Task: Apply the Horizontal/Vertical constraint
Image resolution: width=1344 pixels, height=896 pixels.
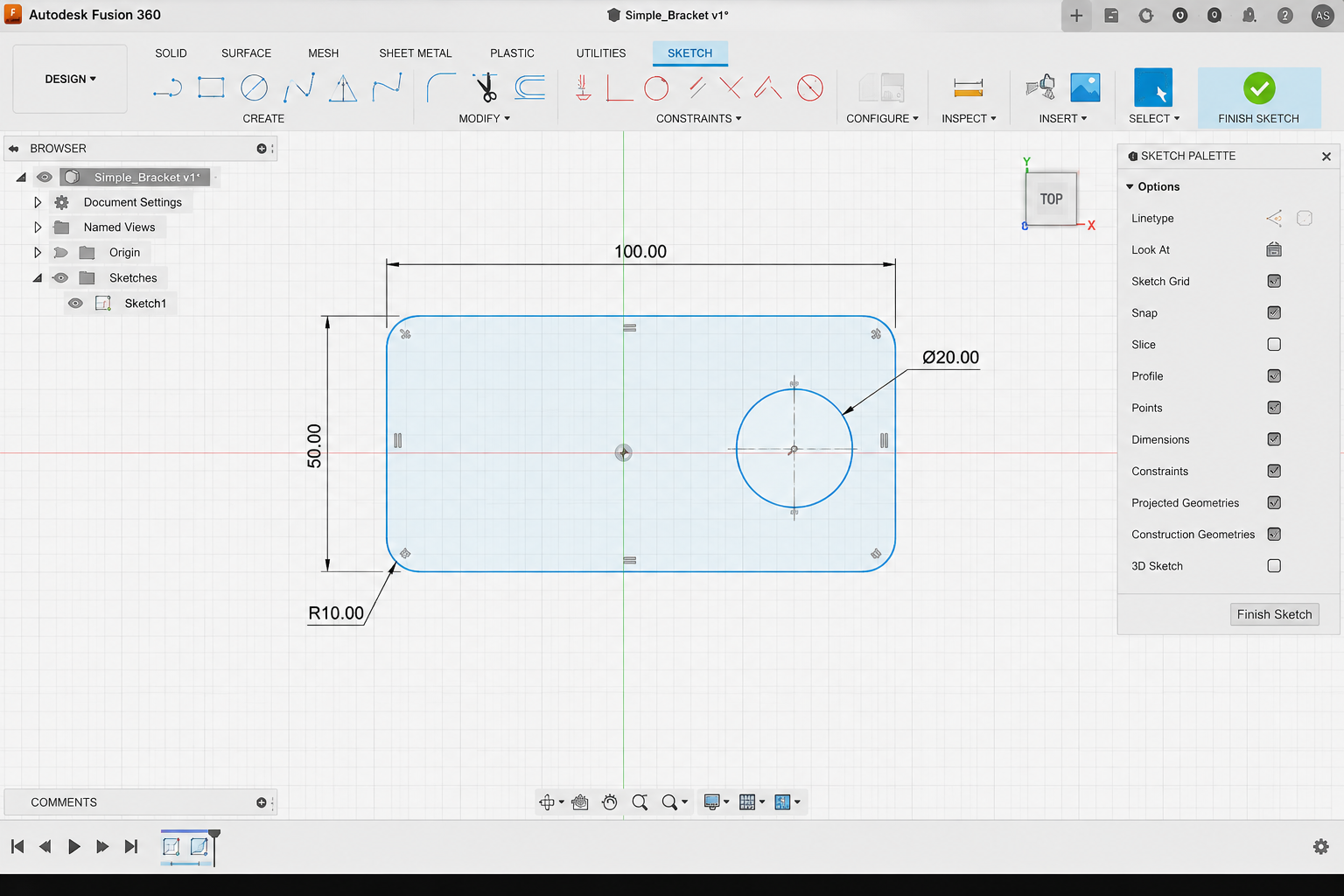Action: 584,87
